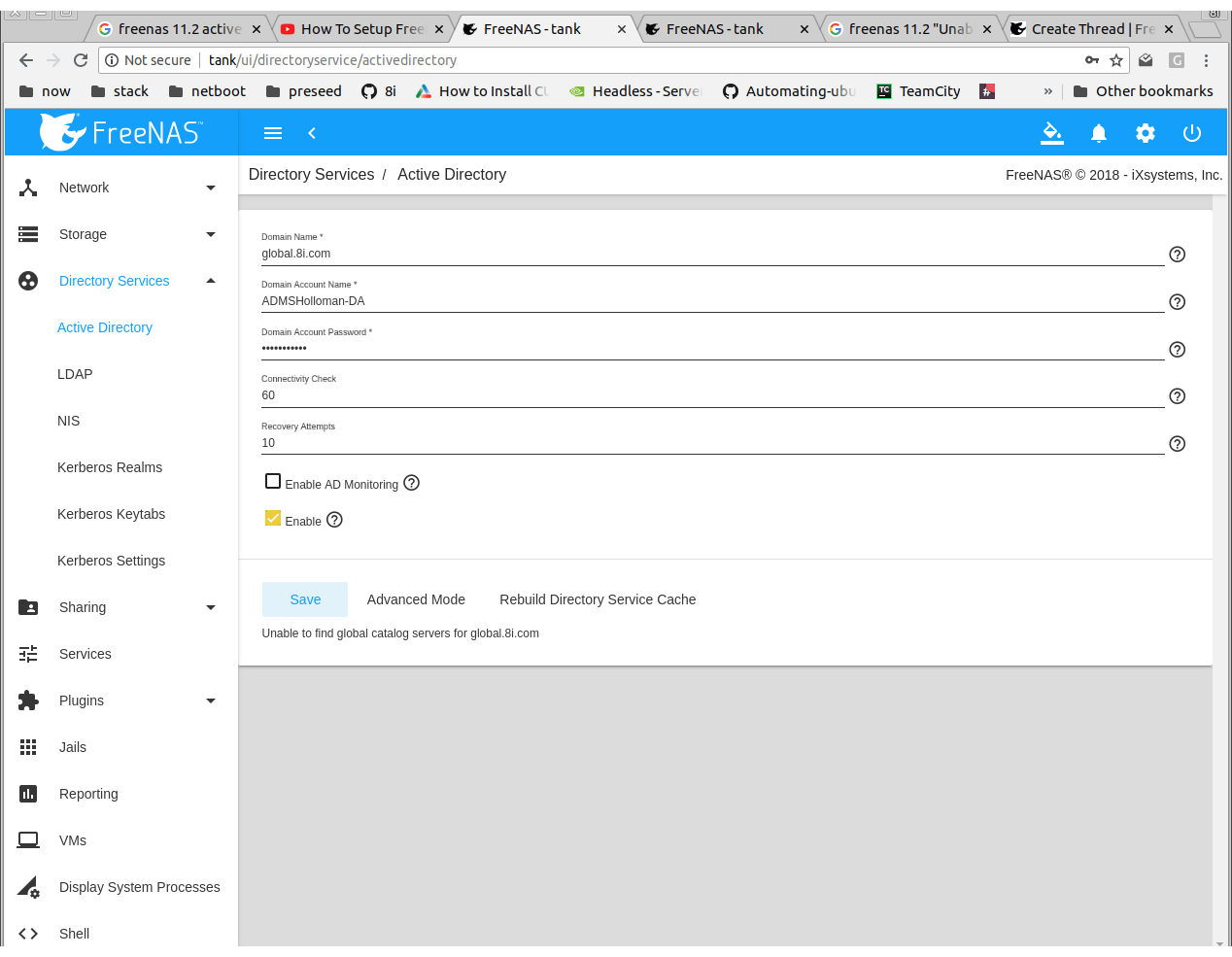Show help for Enable AD Monitoring option

tap(412, 483)
